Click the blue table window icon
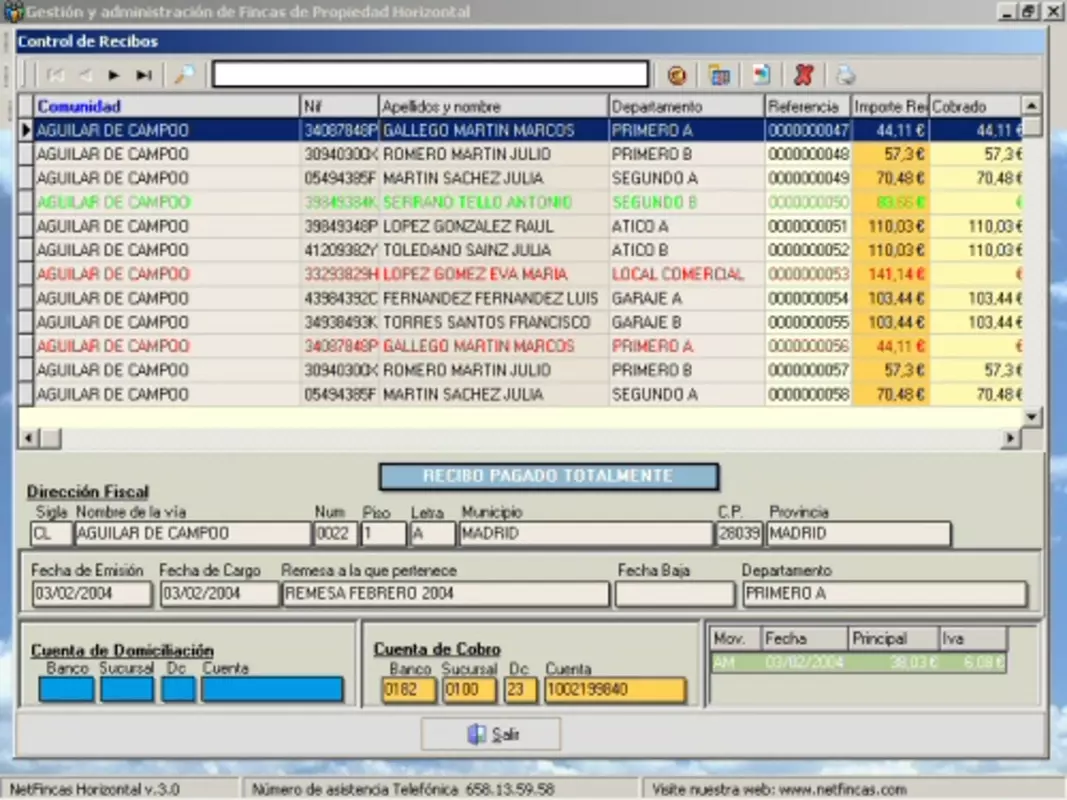 (719, 76)
